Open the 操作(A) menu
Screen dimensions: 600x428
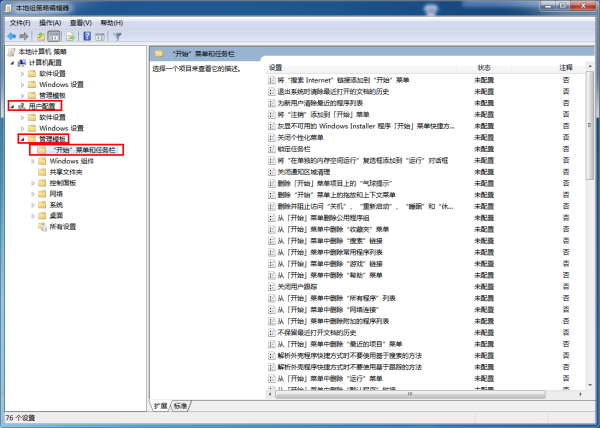[x=50, y=23]
